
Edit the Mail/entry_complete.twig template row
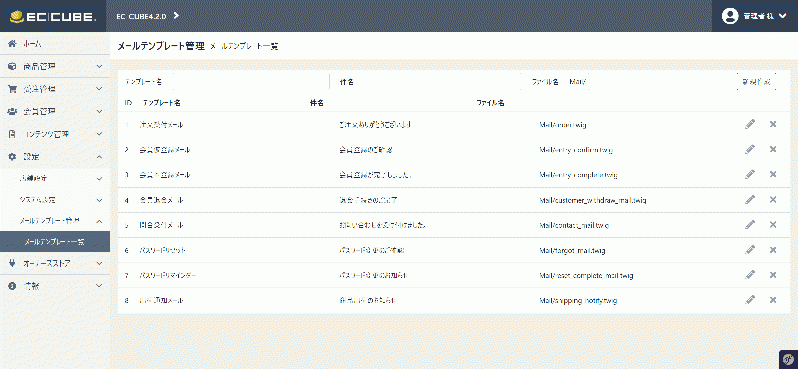coord(750,174)
